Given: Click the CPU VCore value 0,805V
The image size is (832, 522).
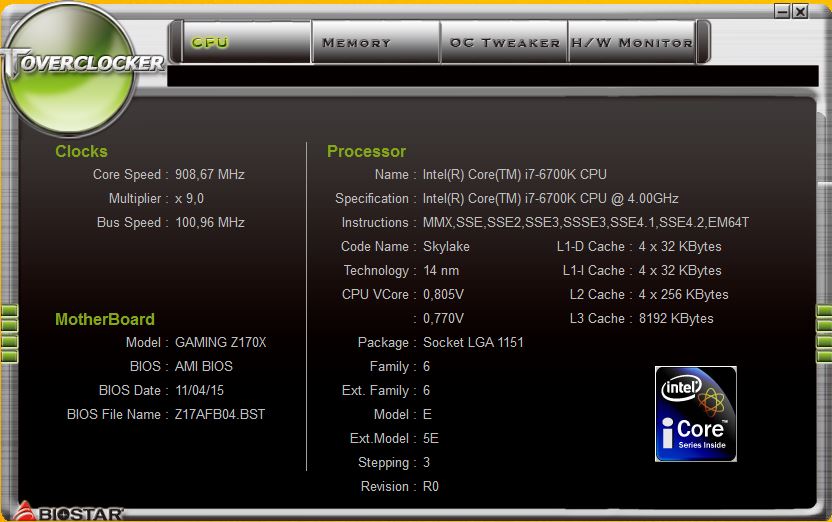Looking at the screenshot, I should (443, 294).
